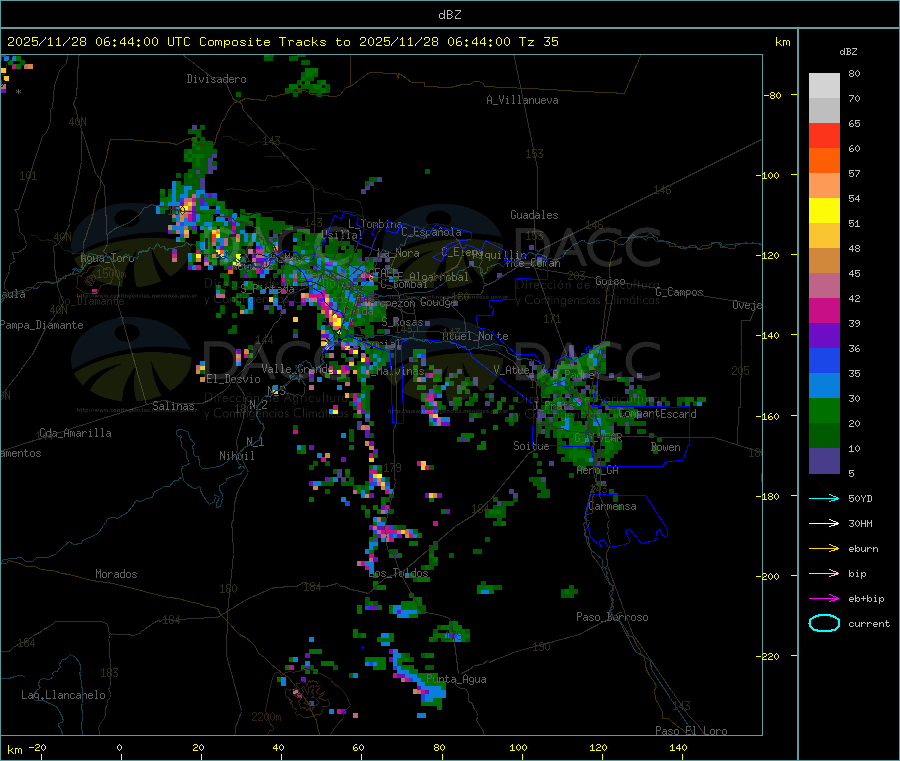900x761 pixels.
Task: Click the Agua_Toro map label
Action: coord(107,258)
